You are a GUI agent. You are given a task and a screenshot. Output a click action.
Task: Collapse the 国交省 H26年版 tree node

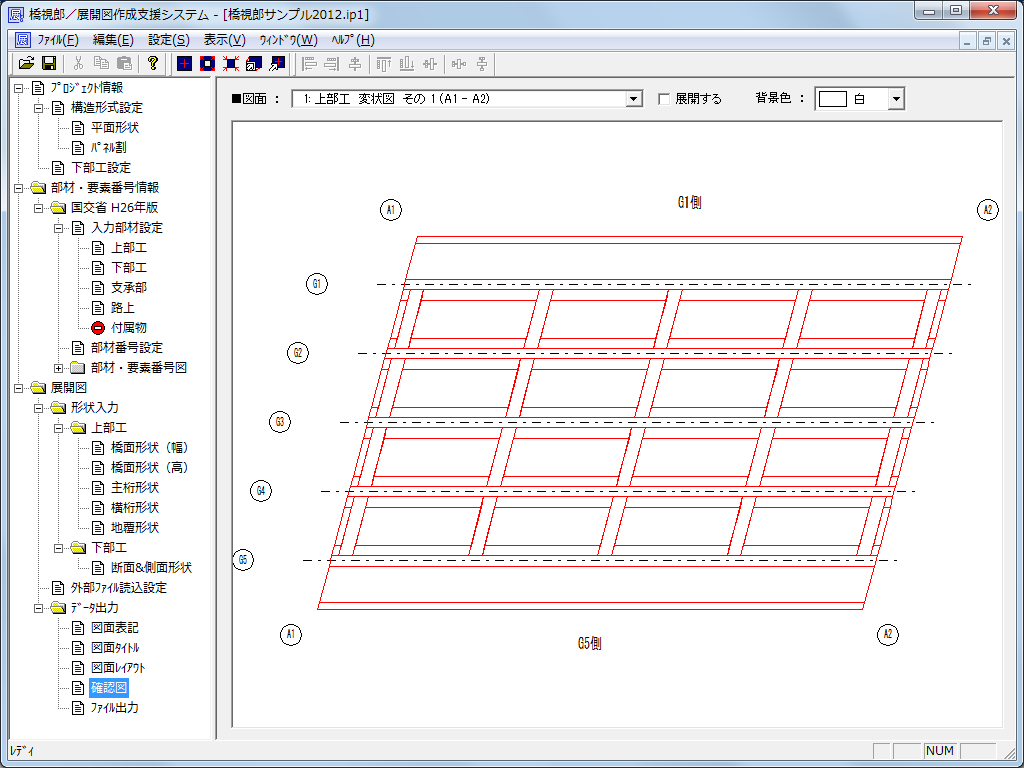coord(38,208)
